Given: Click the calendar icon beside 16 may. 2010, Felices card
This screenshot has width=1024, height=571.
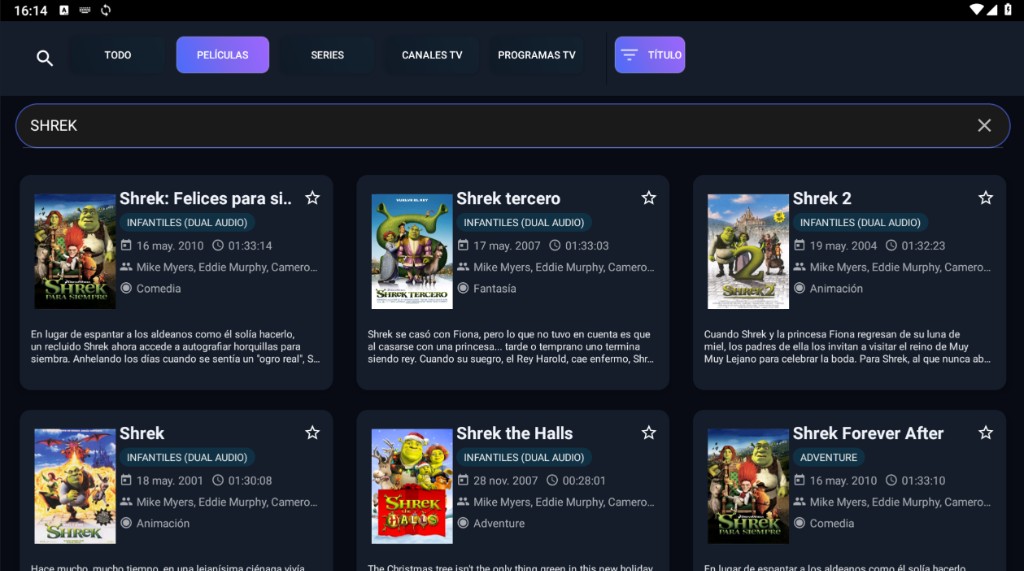Looking at the screenshot, I should click(x=126, y=245).
